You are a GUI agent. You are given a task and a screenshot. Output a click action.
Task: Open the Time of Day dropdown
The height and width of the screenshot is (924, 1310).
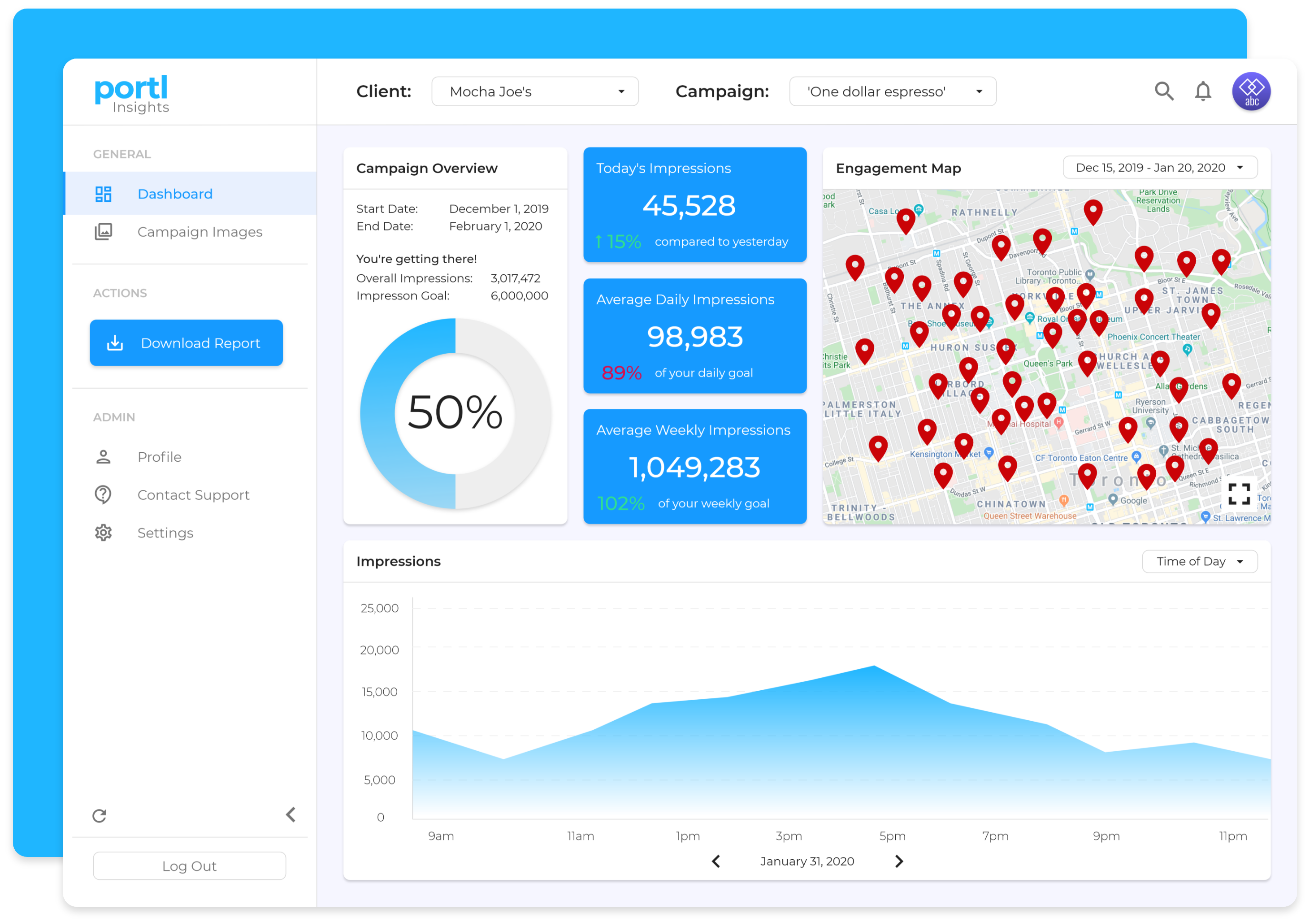tap(1200, 561)
